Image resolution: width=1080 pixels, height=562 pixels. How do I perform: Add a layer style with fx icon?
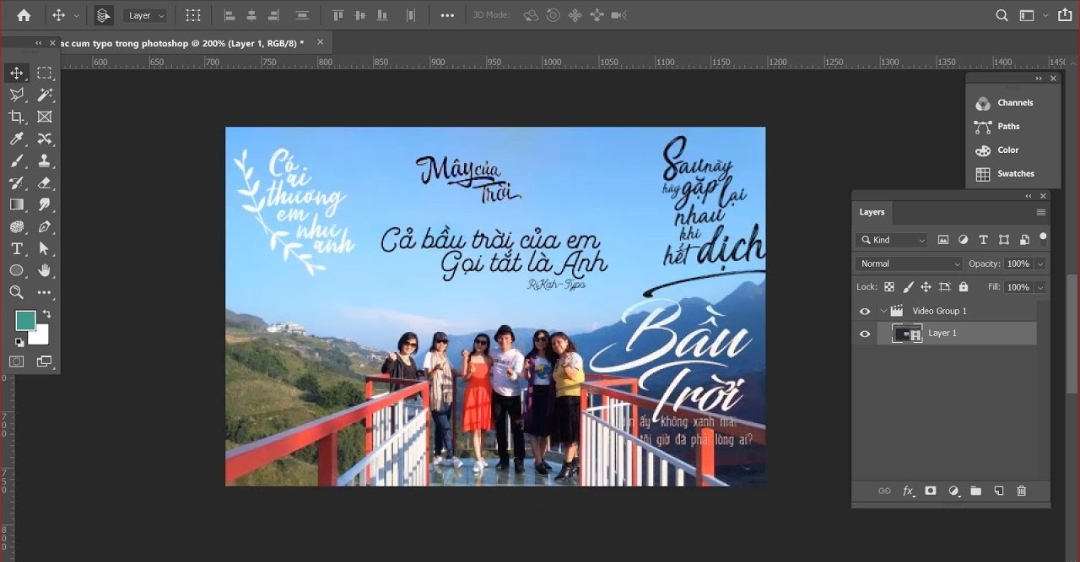click(x=908, y=491)
